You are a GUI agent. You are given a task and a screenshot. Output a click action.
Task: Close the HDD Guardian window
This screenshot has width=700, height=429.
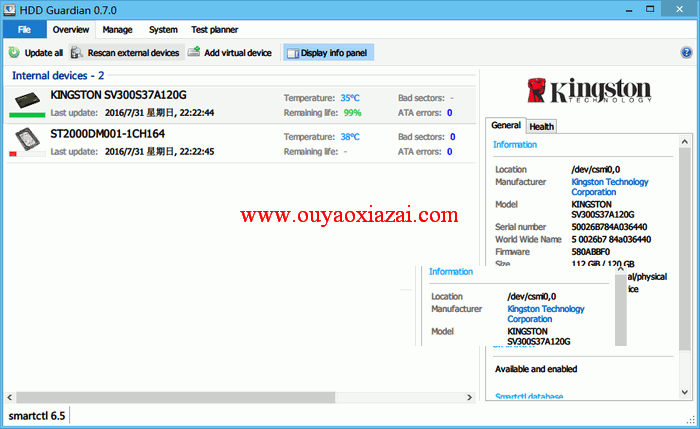click(679, 9)
